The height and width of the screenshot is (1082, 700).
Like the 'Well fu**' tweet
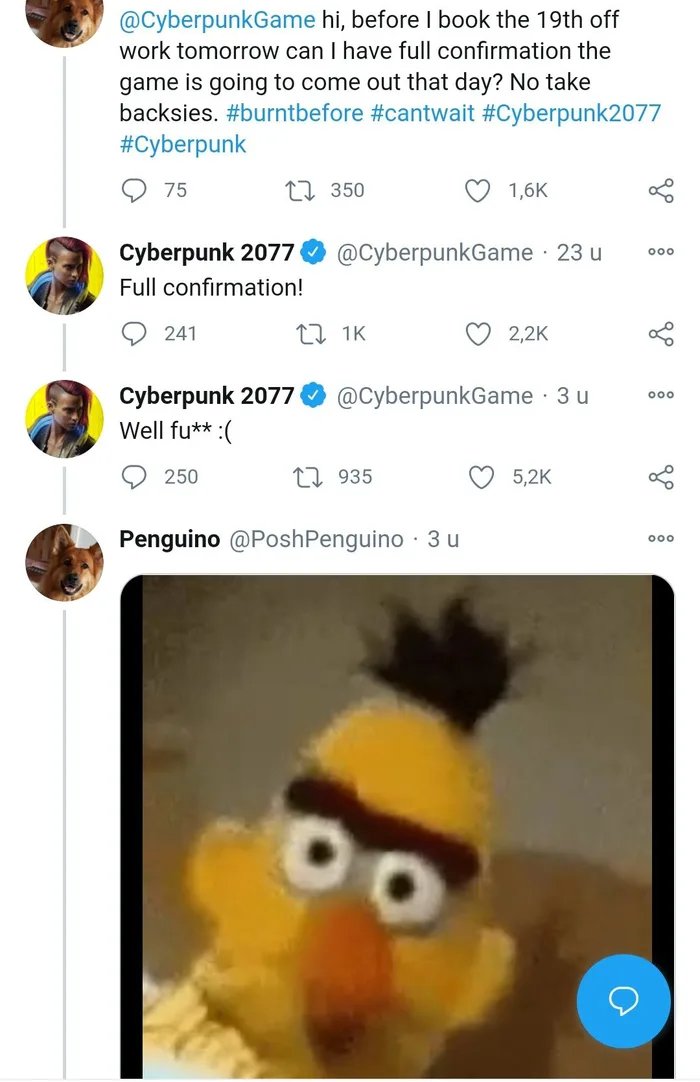[x=482, y=477]
